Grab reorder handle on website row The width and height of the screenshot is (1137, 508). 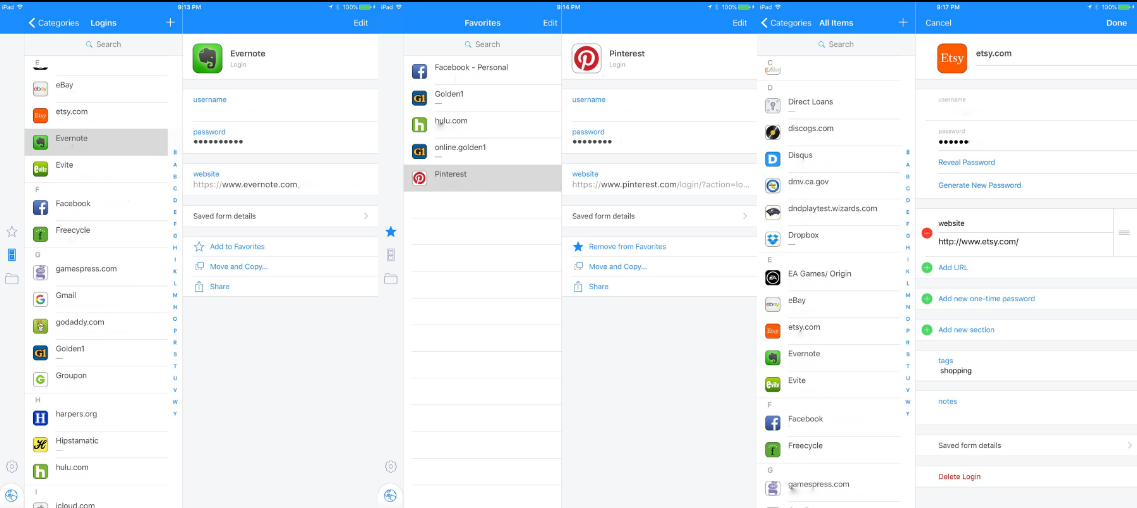point(1125,233)
